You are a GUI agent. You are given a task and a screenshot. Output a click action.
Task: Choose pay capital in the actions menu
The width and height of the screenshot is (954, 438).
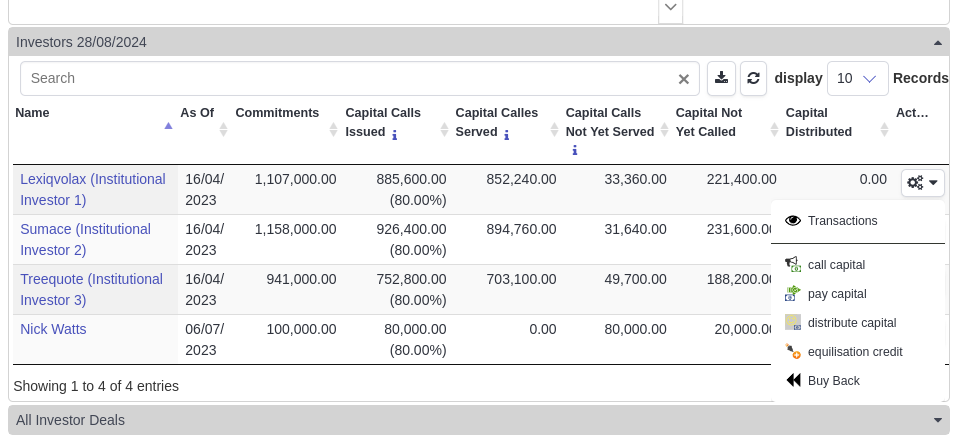click(836, 294)
